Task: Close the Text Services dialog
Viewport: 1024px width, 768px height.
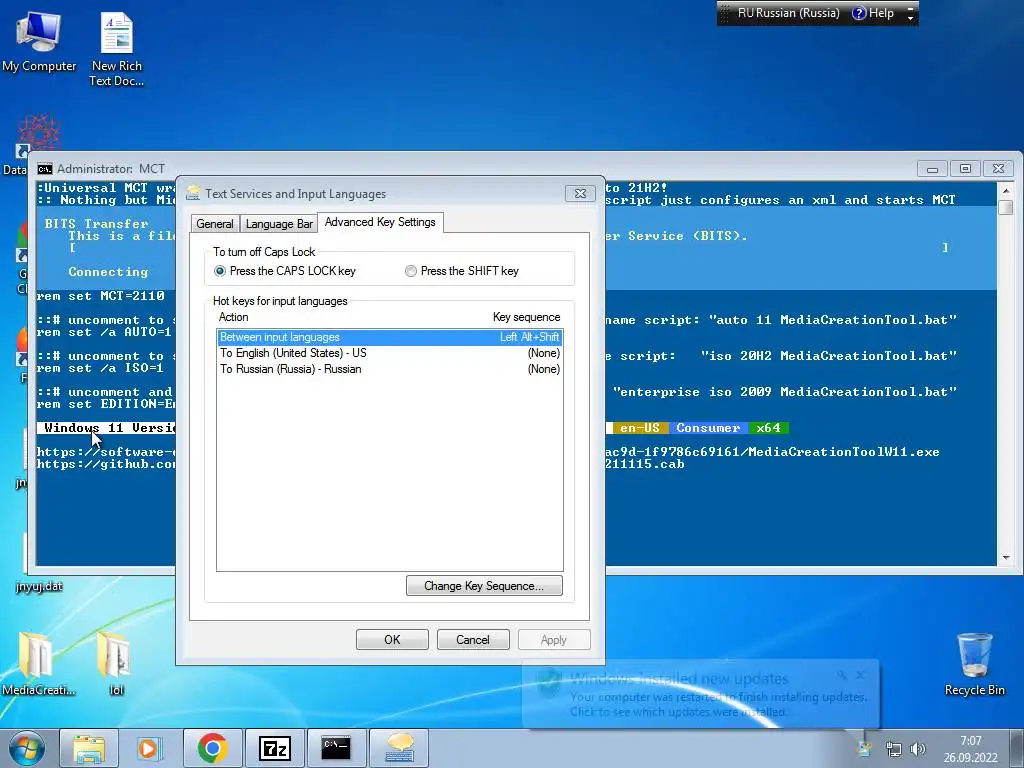Action: click(x=580, y=193)
